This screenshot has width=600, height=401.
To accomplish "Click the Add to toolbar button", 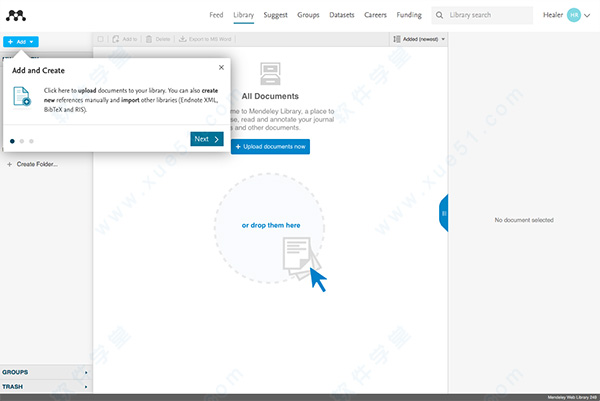I will [x=125, y=39].
